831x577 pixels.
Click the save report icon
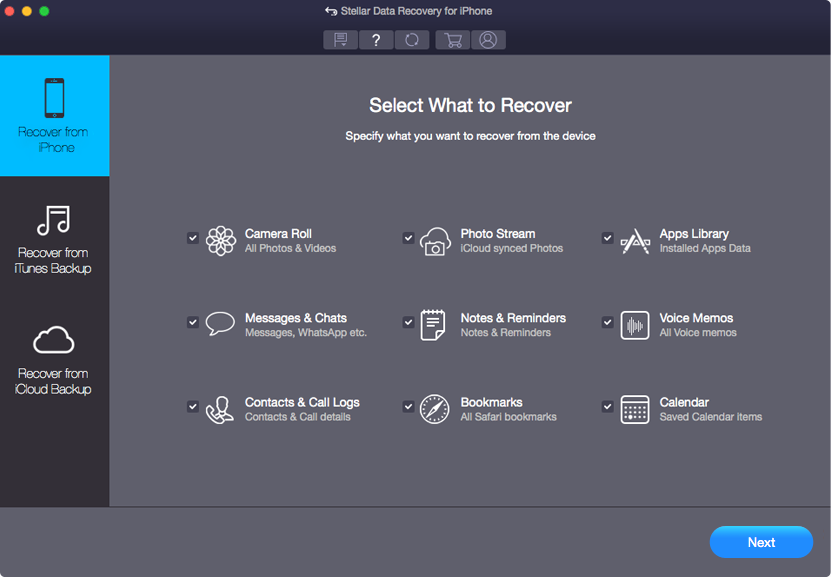[x=339, y=39]
